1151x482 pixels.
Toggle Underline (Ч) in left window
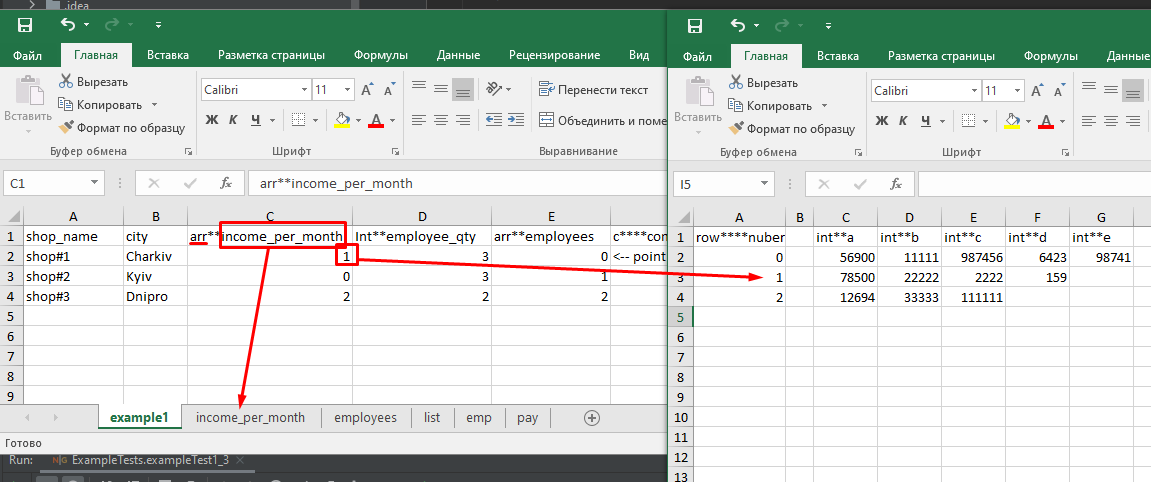255,120
